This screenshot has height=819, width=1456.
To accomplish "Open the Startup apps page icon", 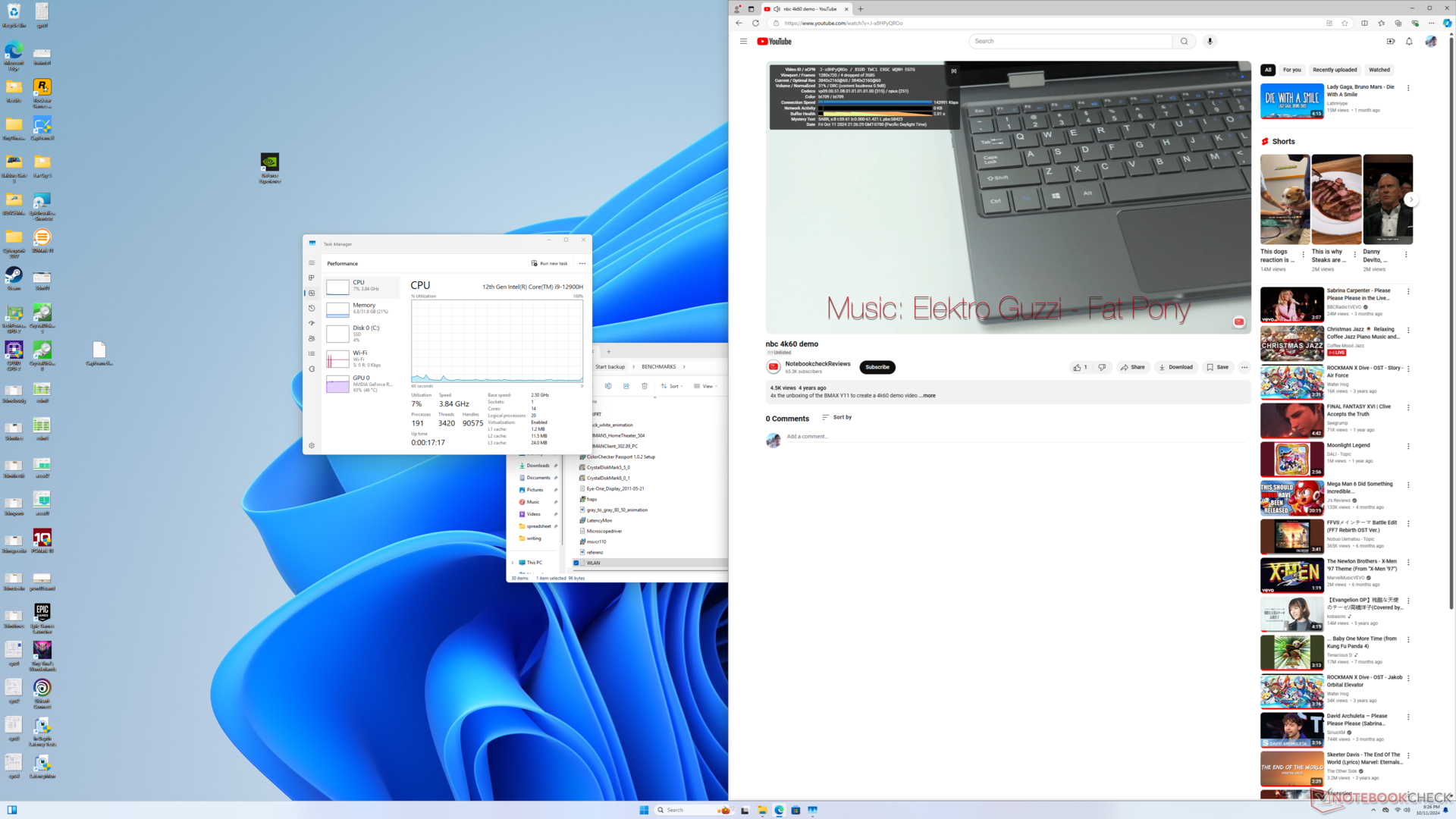I will [x=312, y=323].
